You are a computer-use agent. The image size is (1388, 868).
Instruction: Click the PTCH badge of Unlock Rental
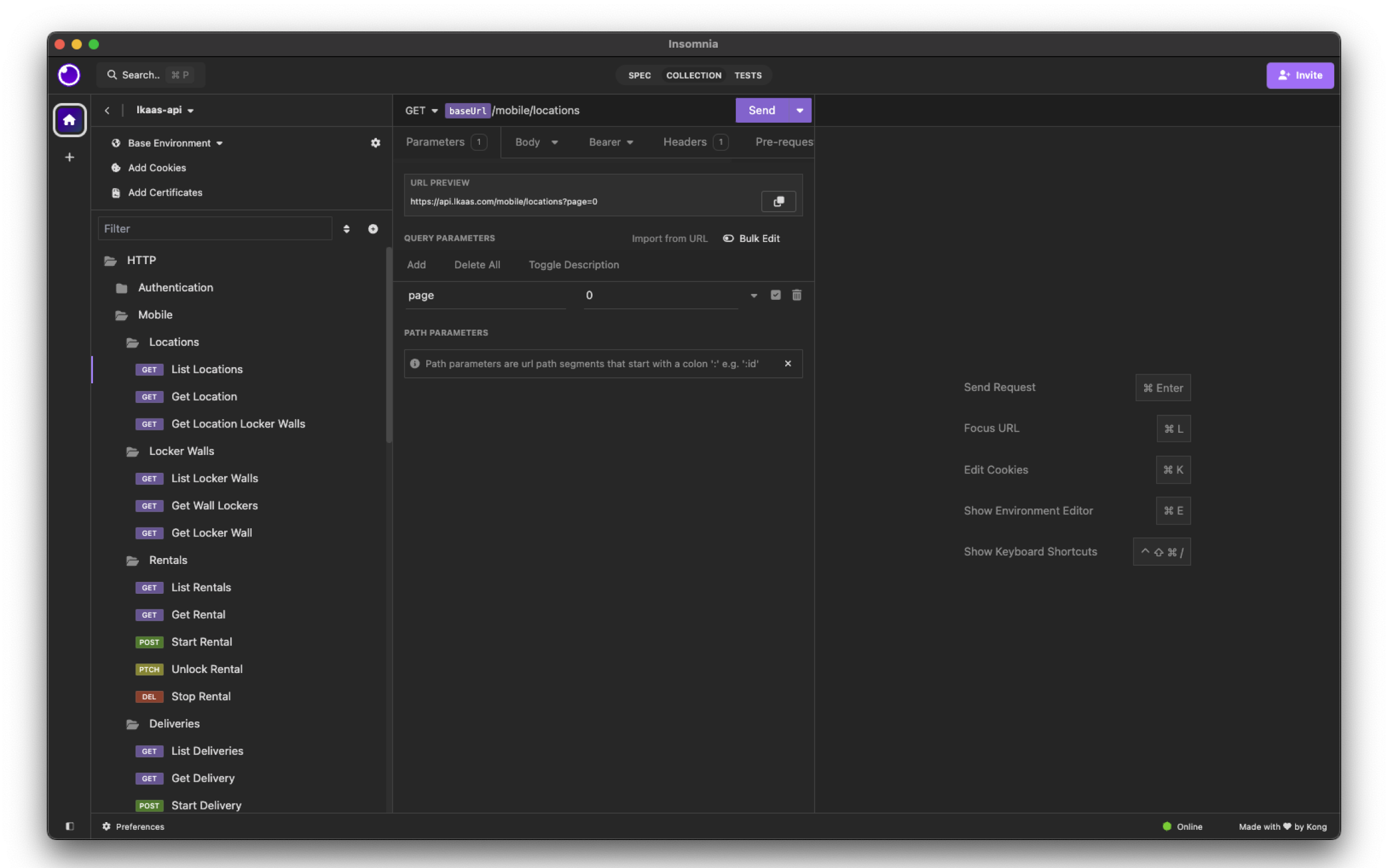pos(149,669)
